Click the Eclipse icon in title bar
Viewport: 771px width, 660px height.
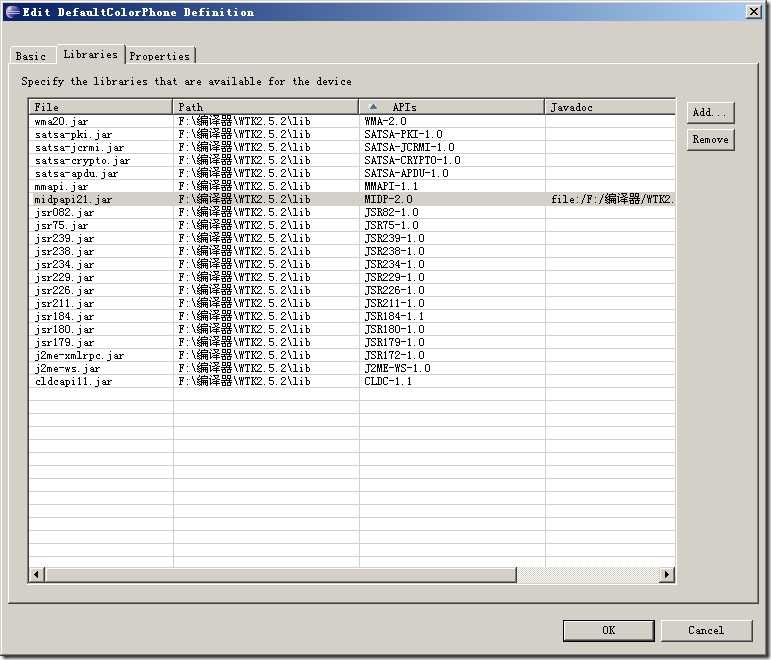pyautogui.click(x=12, y=12)
